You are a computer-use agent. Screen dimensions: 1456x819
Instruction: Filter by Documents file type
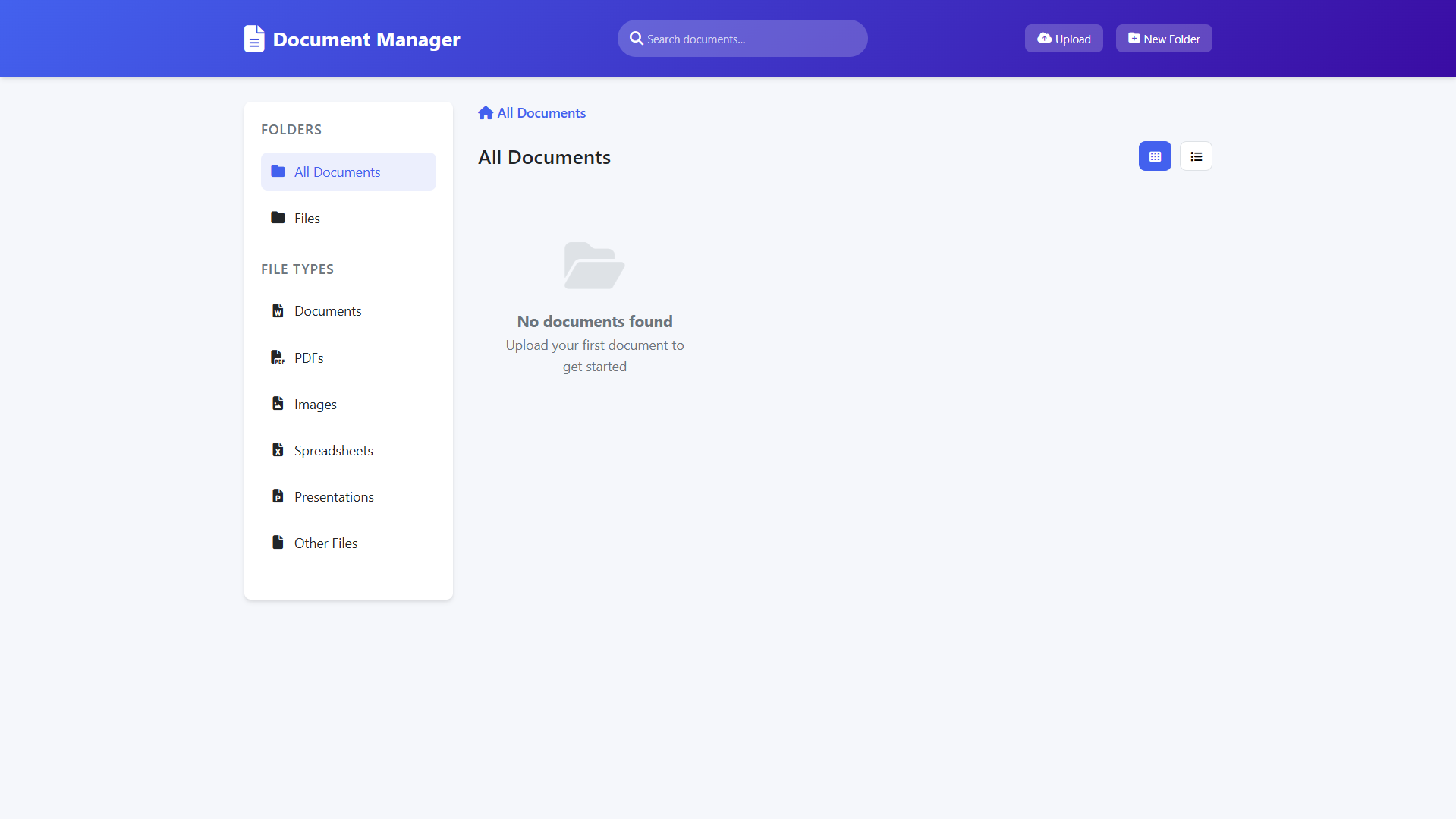point(348,311)
